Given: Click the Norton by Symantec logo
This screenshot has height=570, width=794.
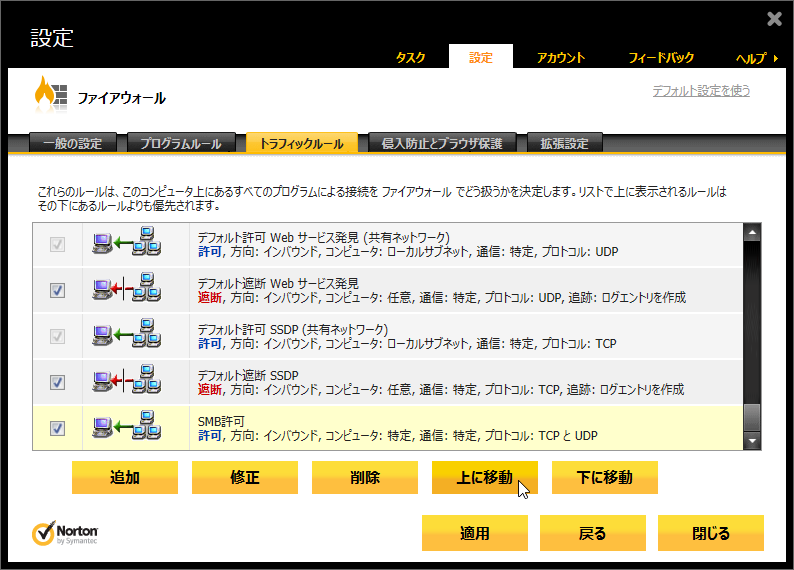Looking at the screenshot, I should click(66, 532).
